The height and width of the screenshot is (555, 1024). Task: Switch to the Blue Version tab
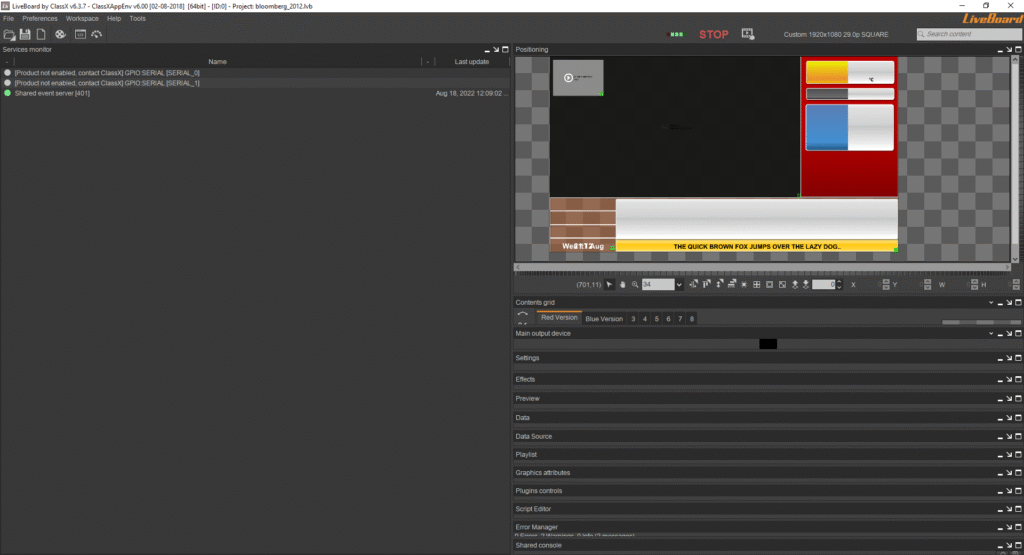(603, 318)
